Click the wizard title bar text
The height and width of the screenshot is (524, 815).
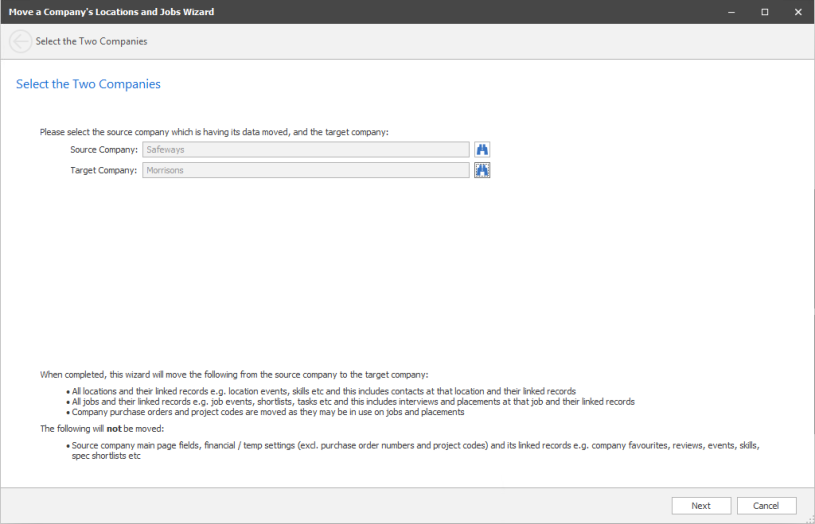click(x=111, y=12)
